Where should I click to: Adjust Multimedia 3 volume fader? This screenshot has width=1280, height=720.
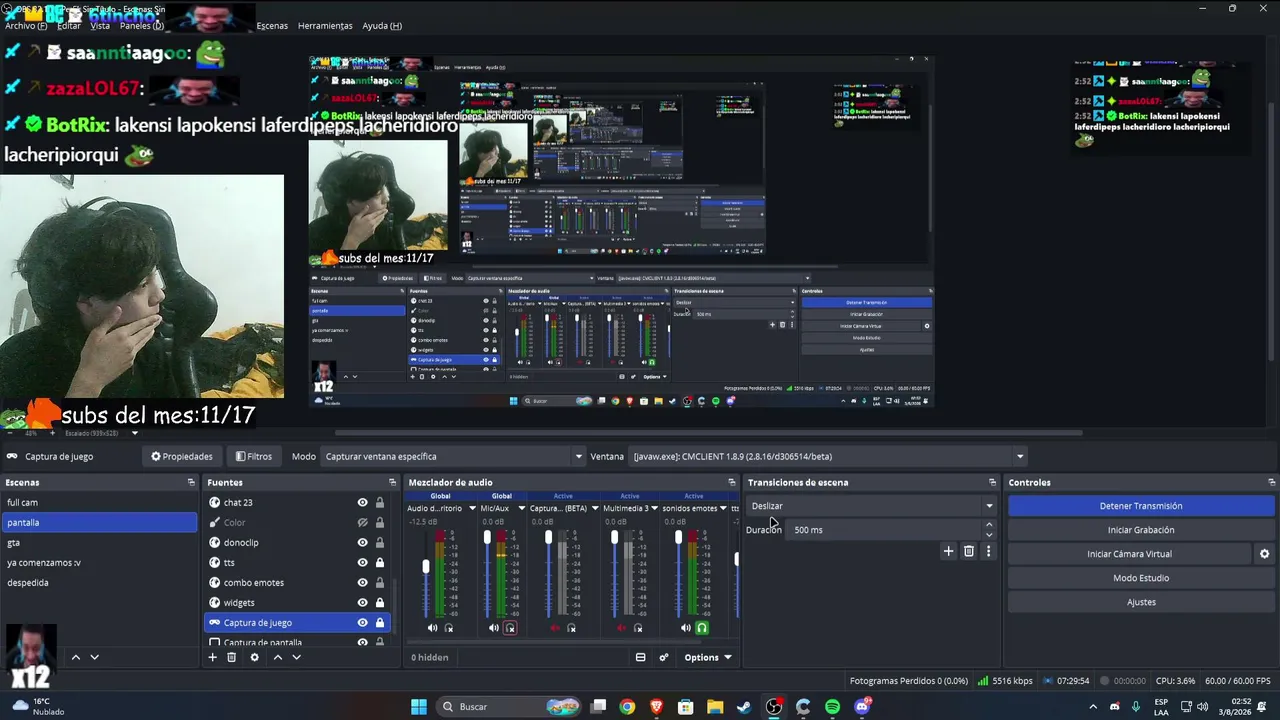[614, 538]
